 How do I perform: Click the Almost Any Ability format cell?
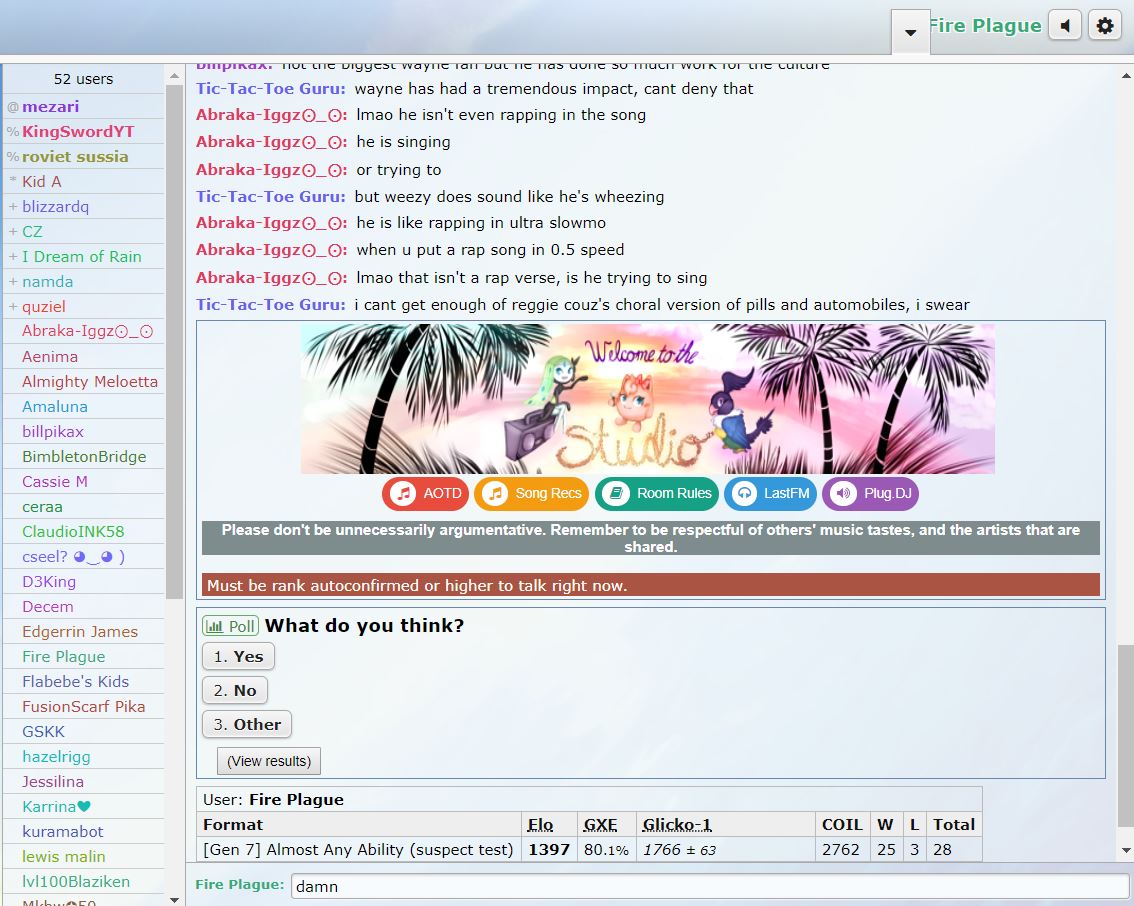point(359,850)
